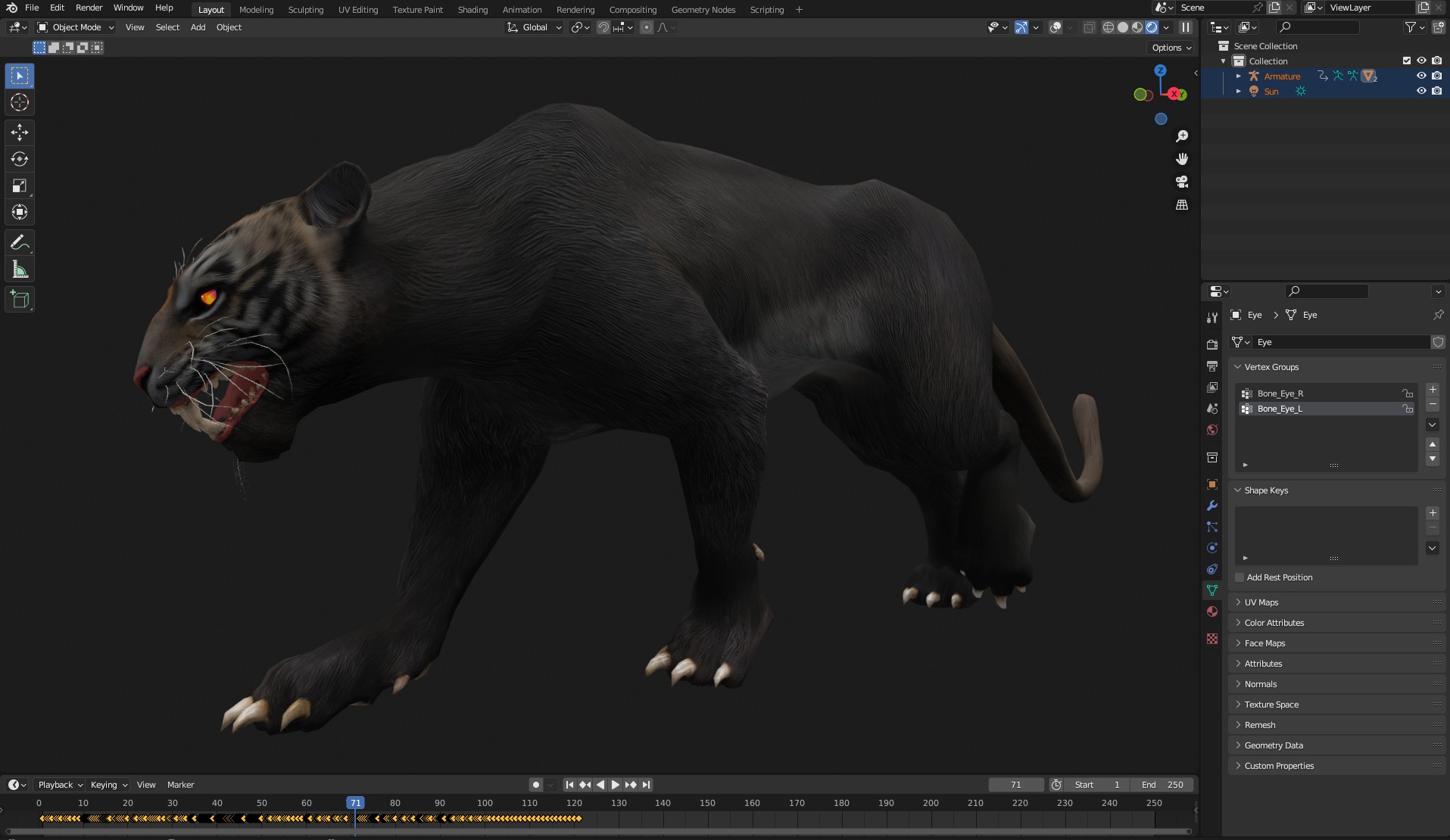Hide the Armature in viewport
This screenshot has height=840, width=1450.
(x=1421, y=76)
